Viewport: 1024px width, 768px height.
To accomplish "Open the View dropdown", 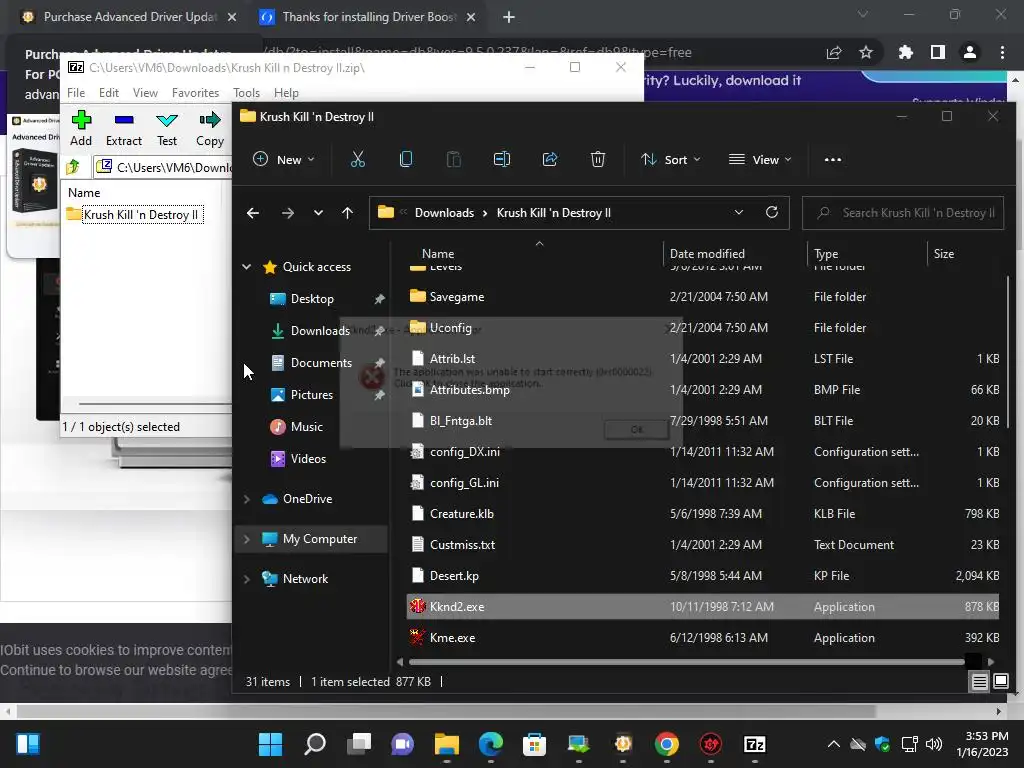I will click(760, 159).
